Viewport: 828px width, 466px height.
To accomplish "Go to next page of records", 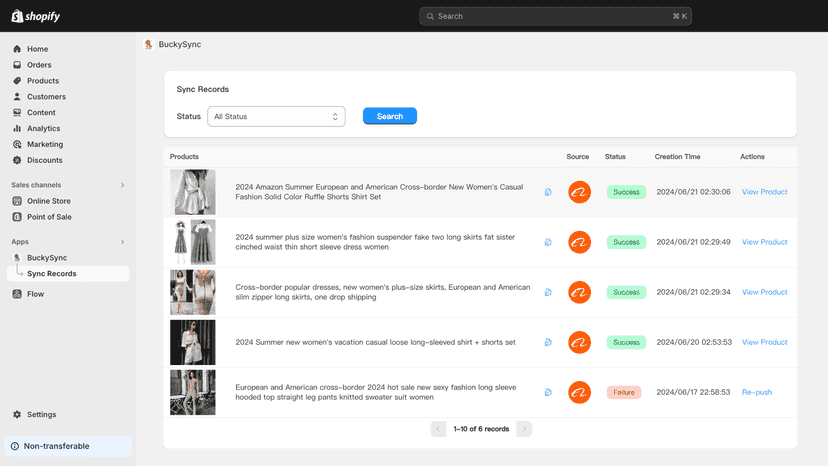I will [524, 429].
